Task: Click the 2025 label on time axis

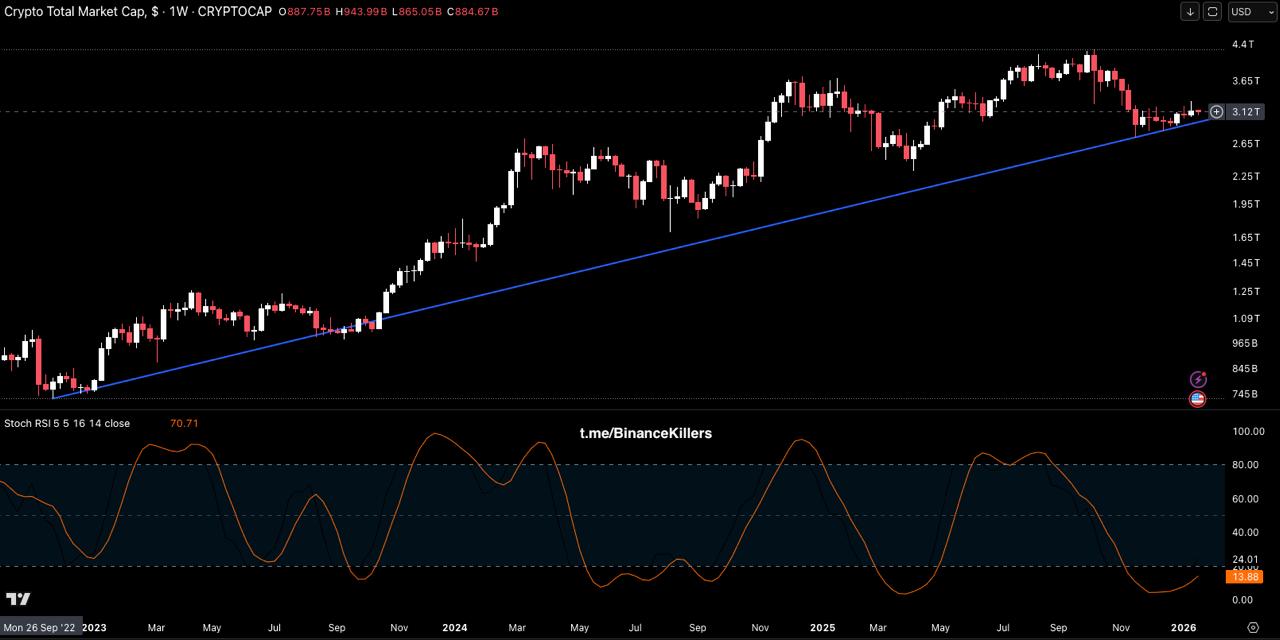Action: pyautogui.click(x=822, y=628)
